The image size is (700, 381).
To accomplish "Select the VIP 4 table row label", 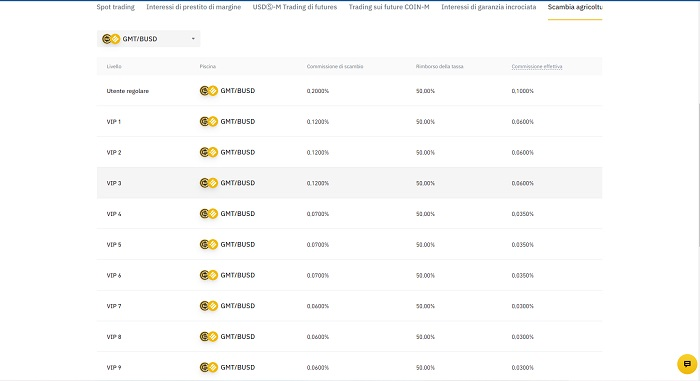I will point(114,214).
